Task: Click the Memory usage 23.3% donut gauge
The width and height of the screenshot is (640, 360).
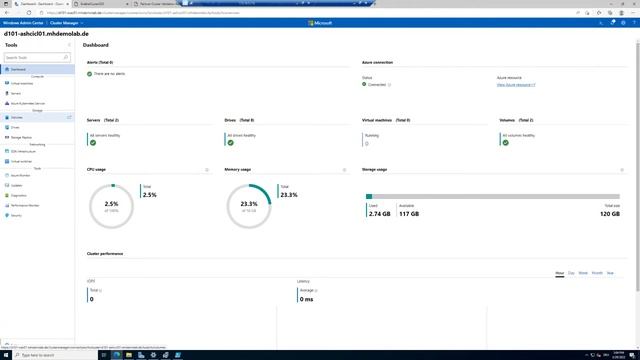Action: (249, 206)
